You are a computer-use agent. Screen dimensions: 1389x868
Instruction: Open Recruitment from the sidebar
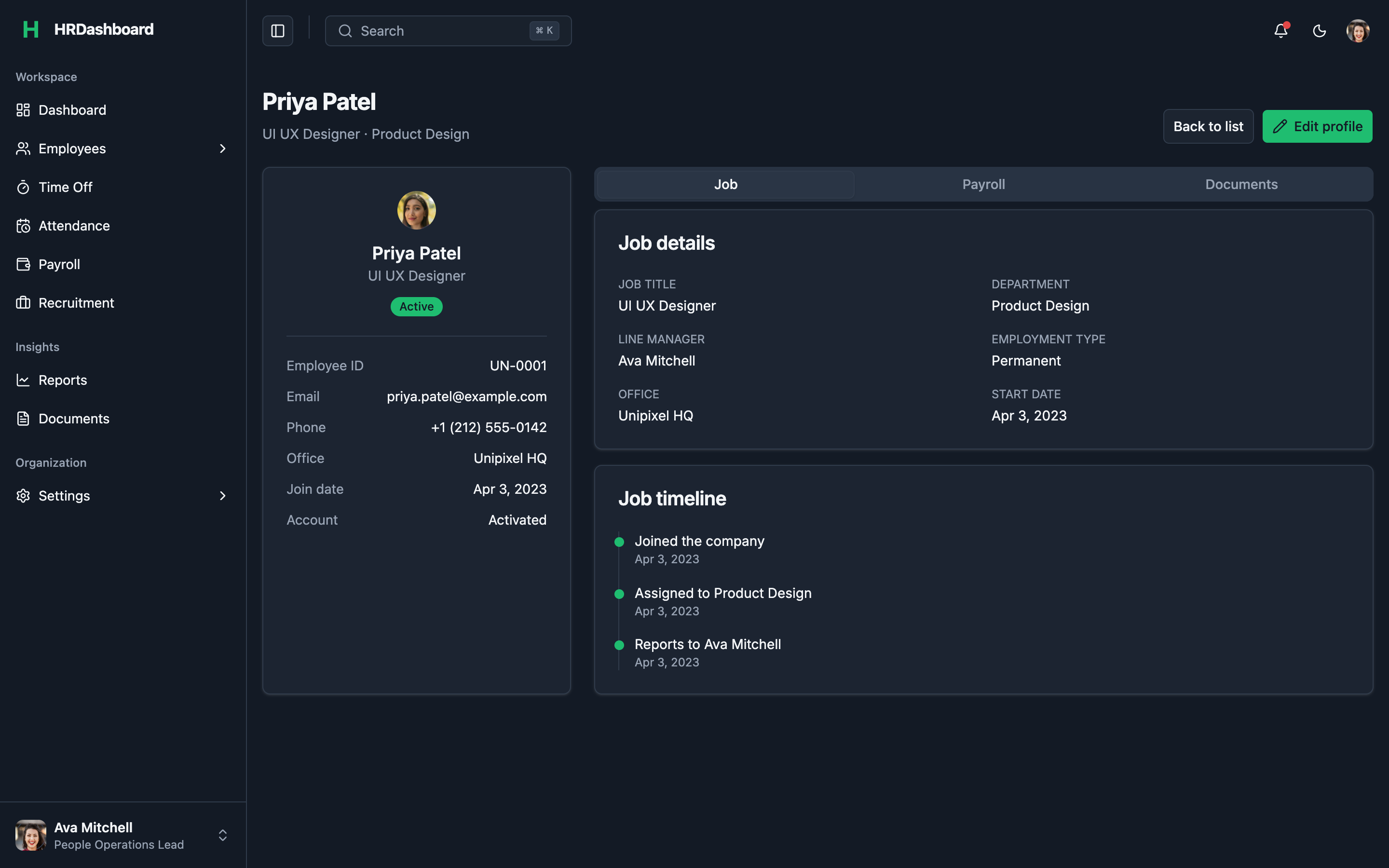click(x=123, y=303)
